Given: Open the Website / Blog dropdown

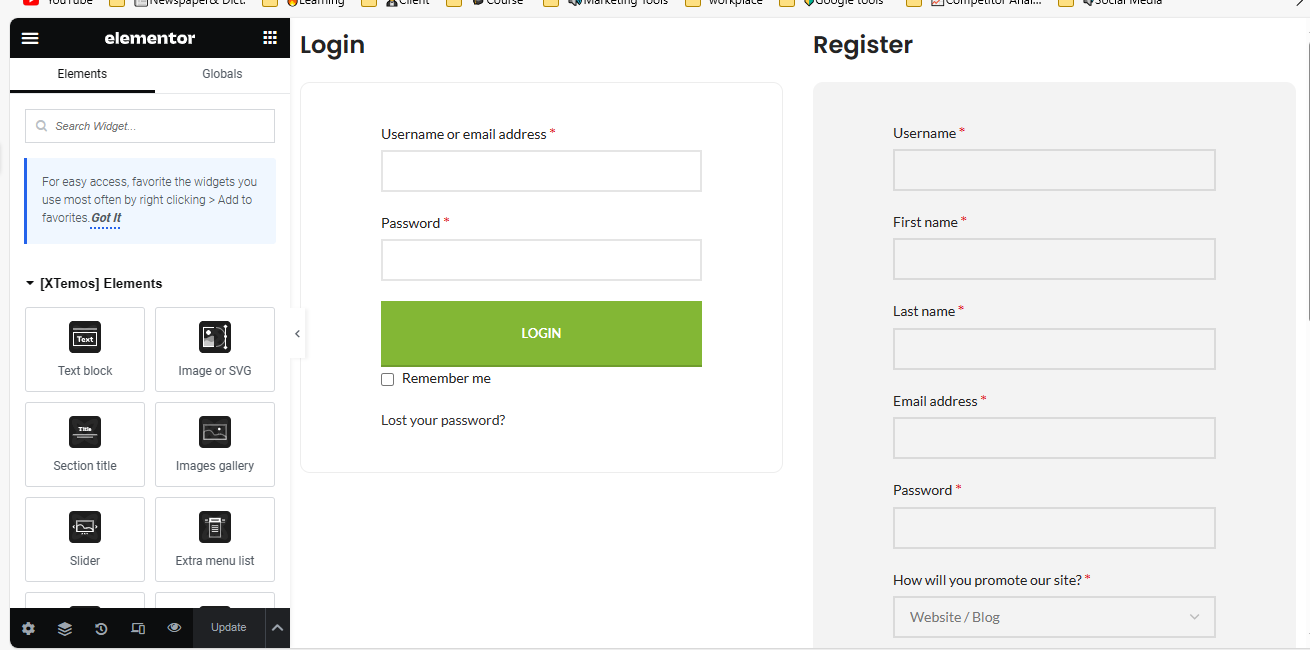Looking at the screenshot, I should (x=1054, y=617).
